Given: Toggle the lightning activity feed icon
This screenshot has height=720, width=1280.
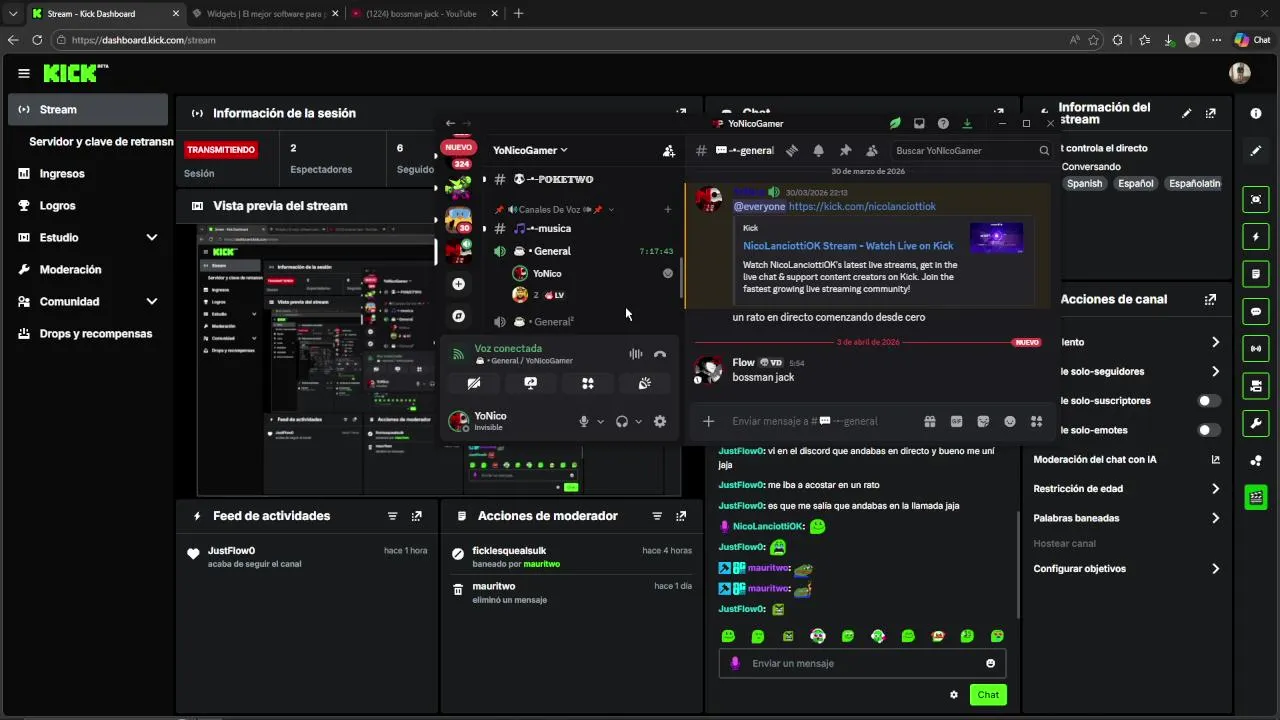Looking at the screenshot, I should tap(1256, 237).
